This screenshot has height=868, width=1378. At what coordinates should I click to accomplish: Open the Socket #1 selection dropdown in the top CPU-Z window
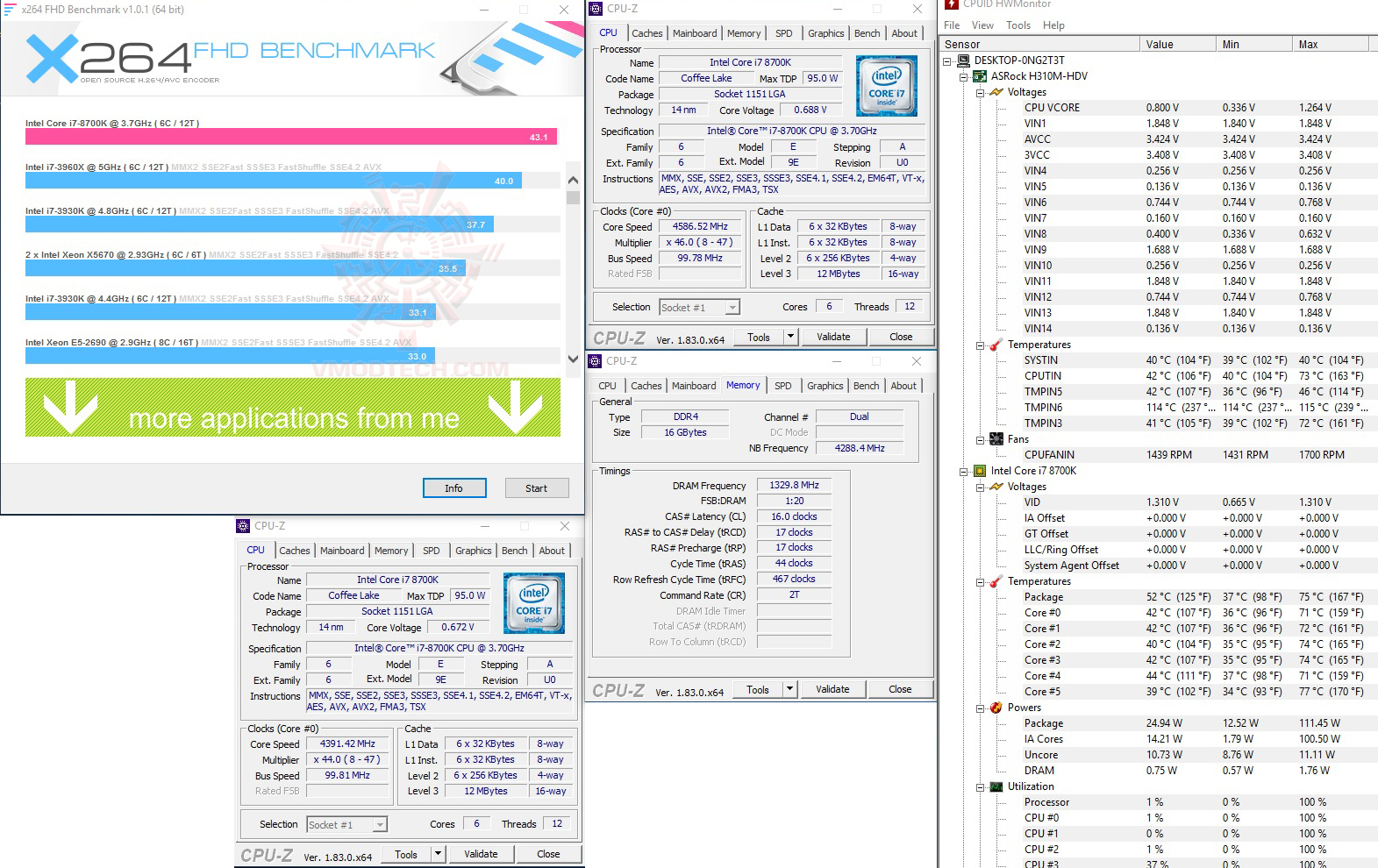(732, 308)
